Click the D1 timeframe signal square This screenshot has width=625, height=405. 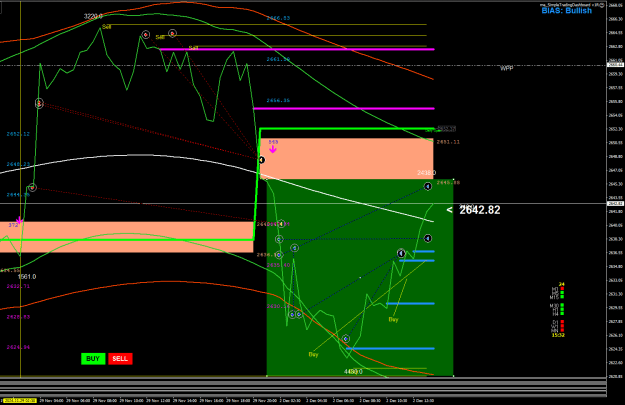point(562,321)
